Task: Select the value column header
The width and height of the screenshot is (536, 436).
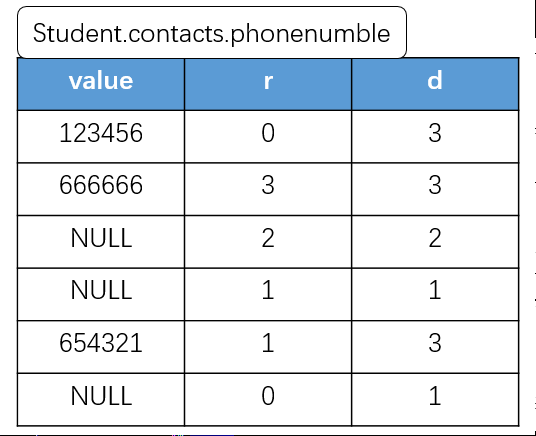Action: click(x=101, y=84)
